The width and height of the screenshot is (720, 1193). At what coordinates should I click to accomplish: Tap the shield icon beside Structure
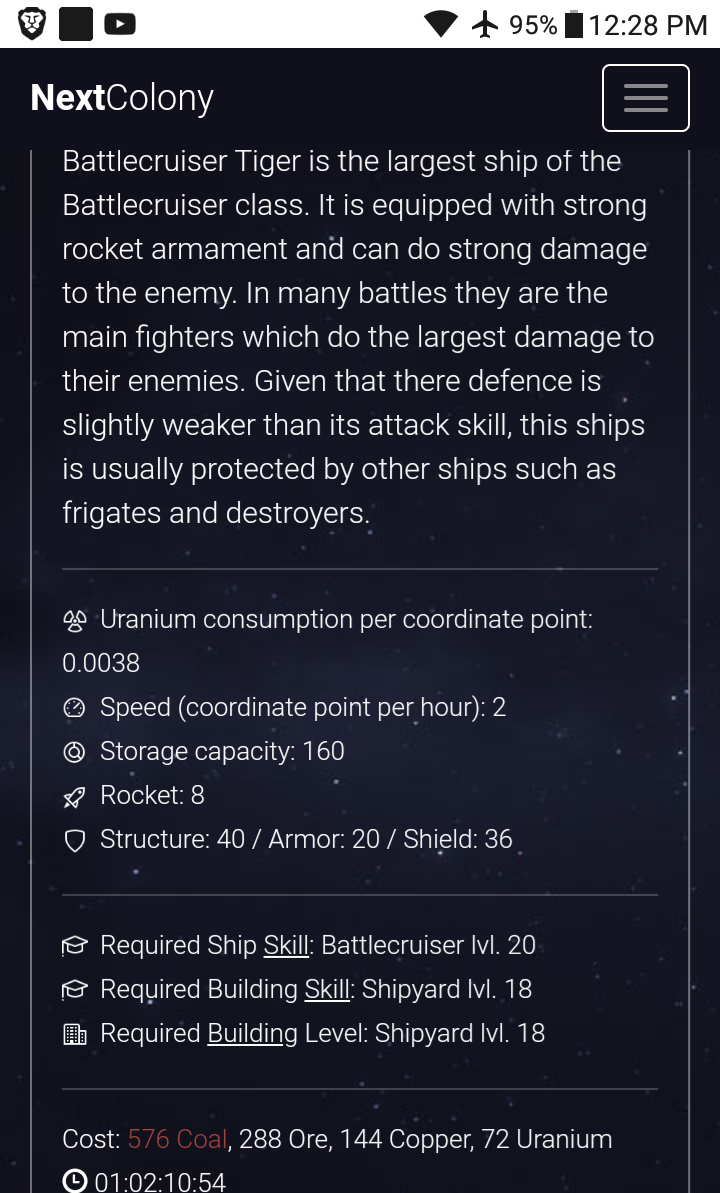[x=75, y=840]
